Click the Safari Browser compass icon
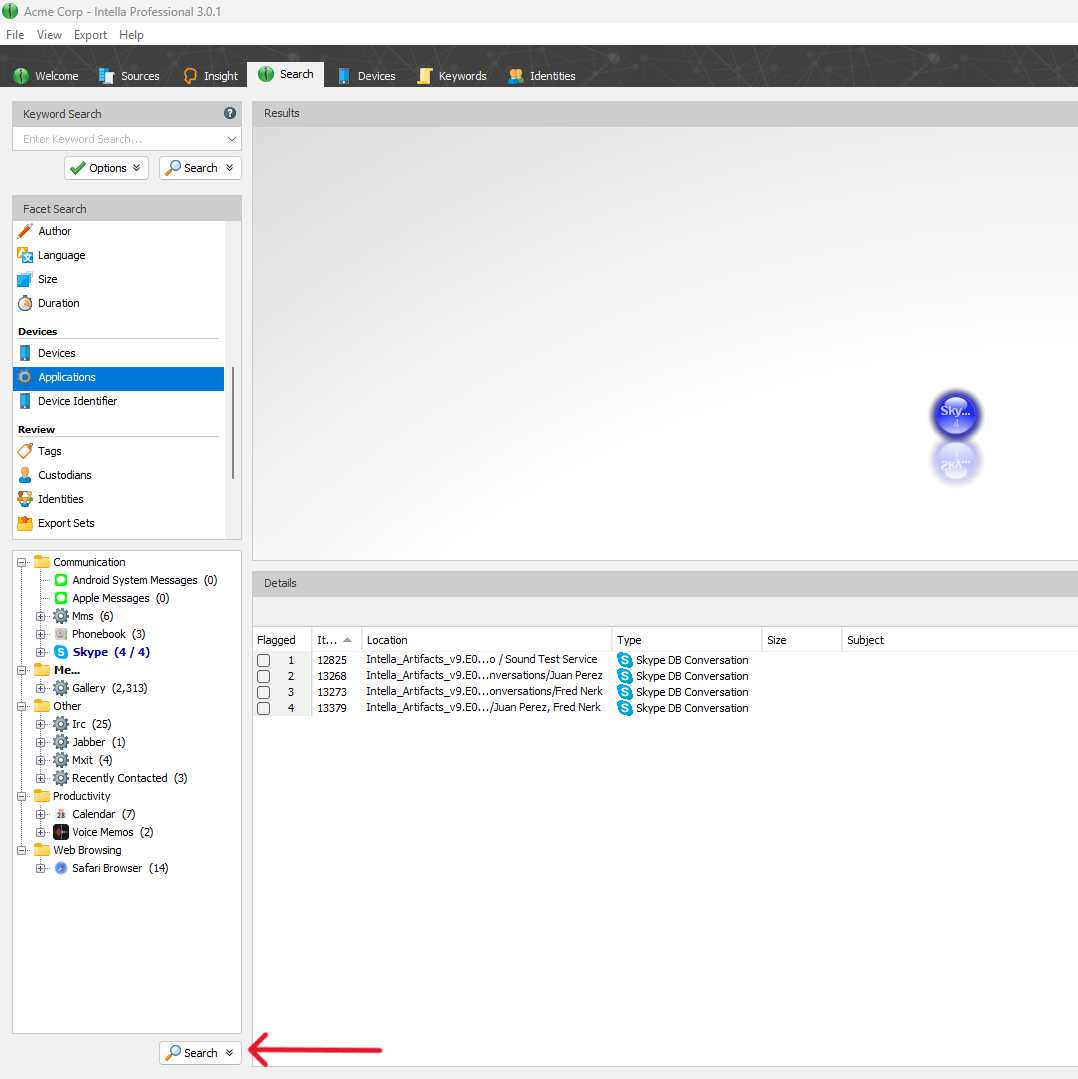 coord(61,868)
